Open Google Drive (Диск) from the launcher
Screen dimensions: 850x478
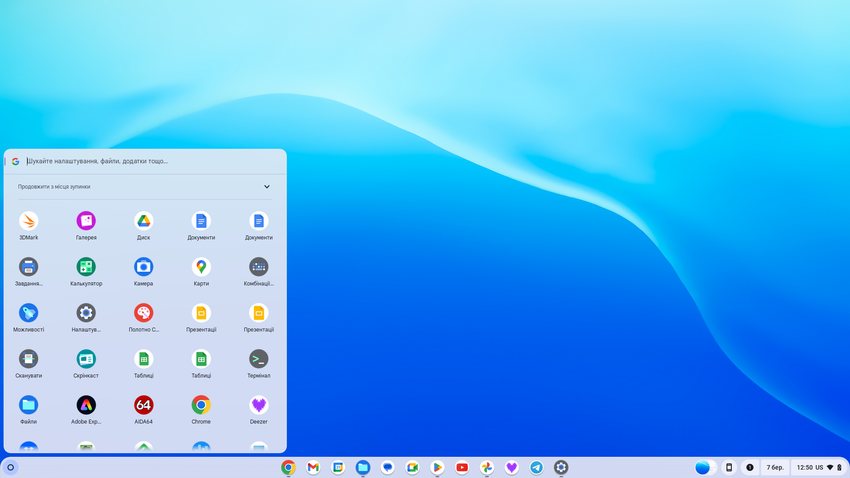(x=143, y=221)
